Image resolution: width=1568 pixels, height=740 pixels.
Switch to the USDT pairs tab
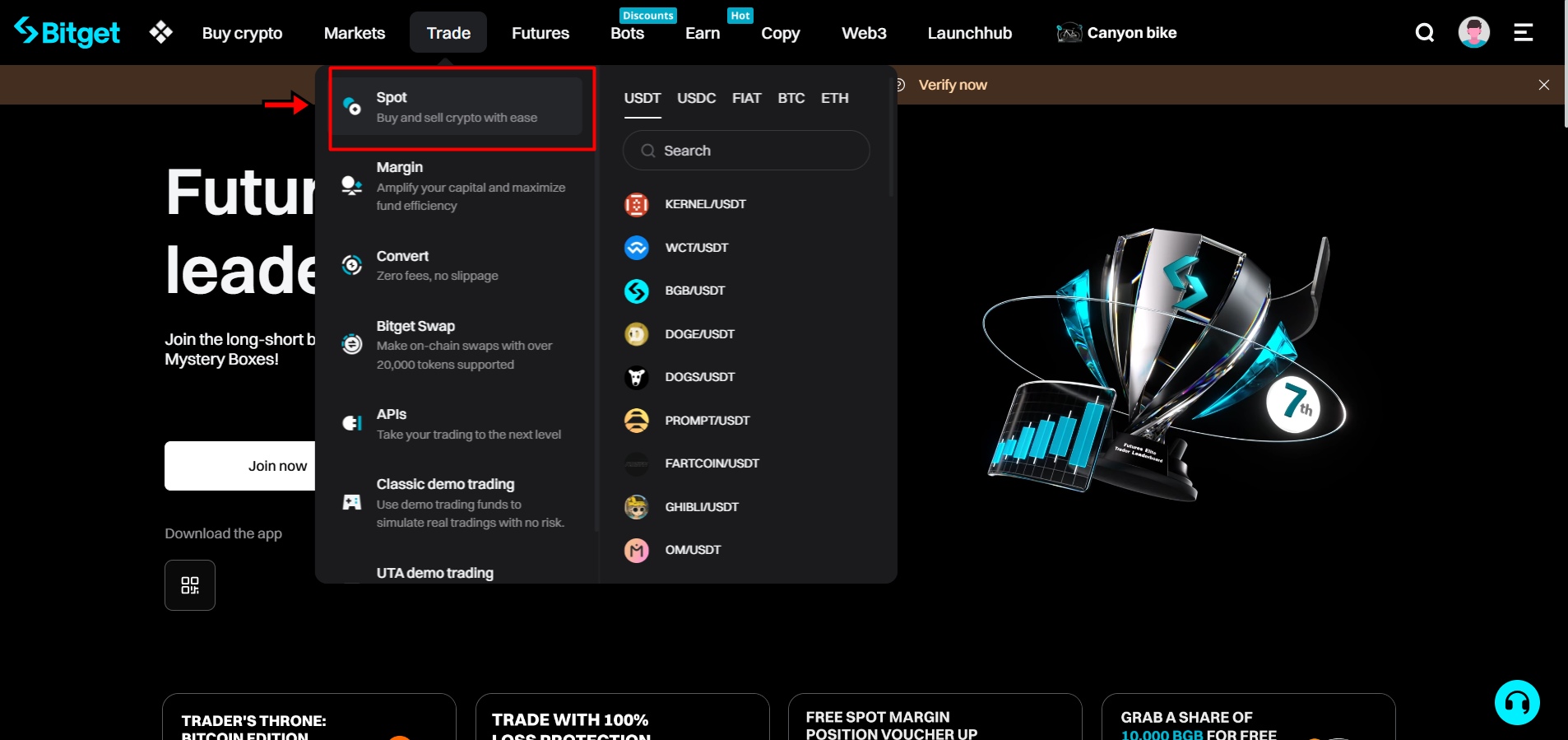643,98
